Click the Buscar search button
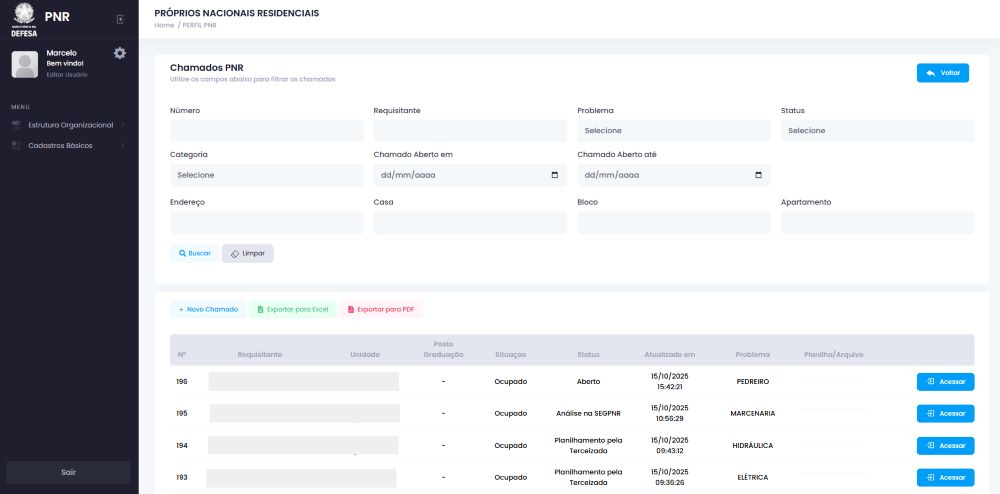The width and height of the screenshot is (1000, 494). tap(194, 254)
